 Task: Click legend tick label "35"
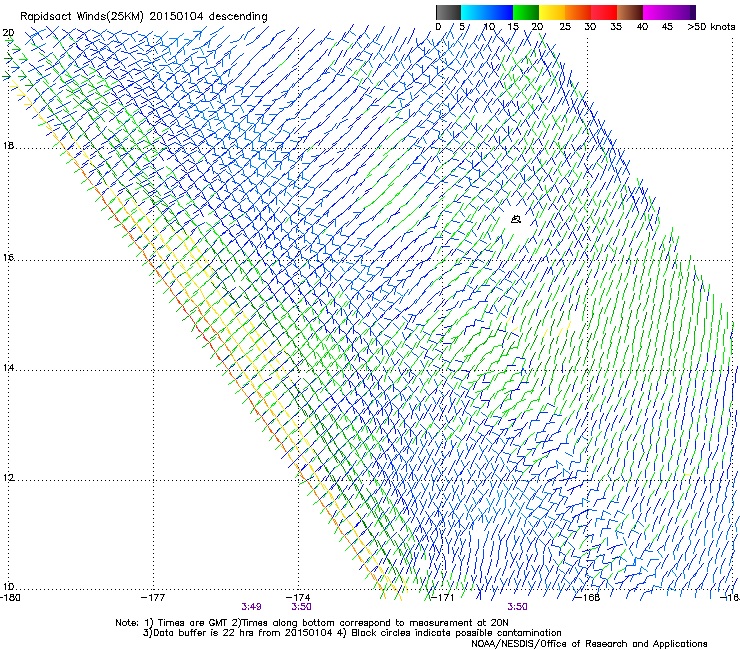click(x=616, y=27)
